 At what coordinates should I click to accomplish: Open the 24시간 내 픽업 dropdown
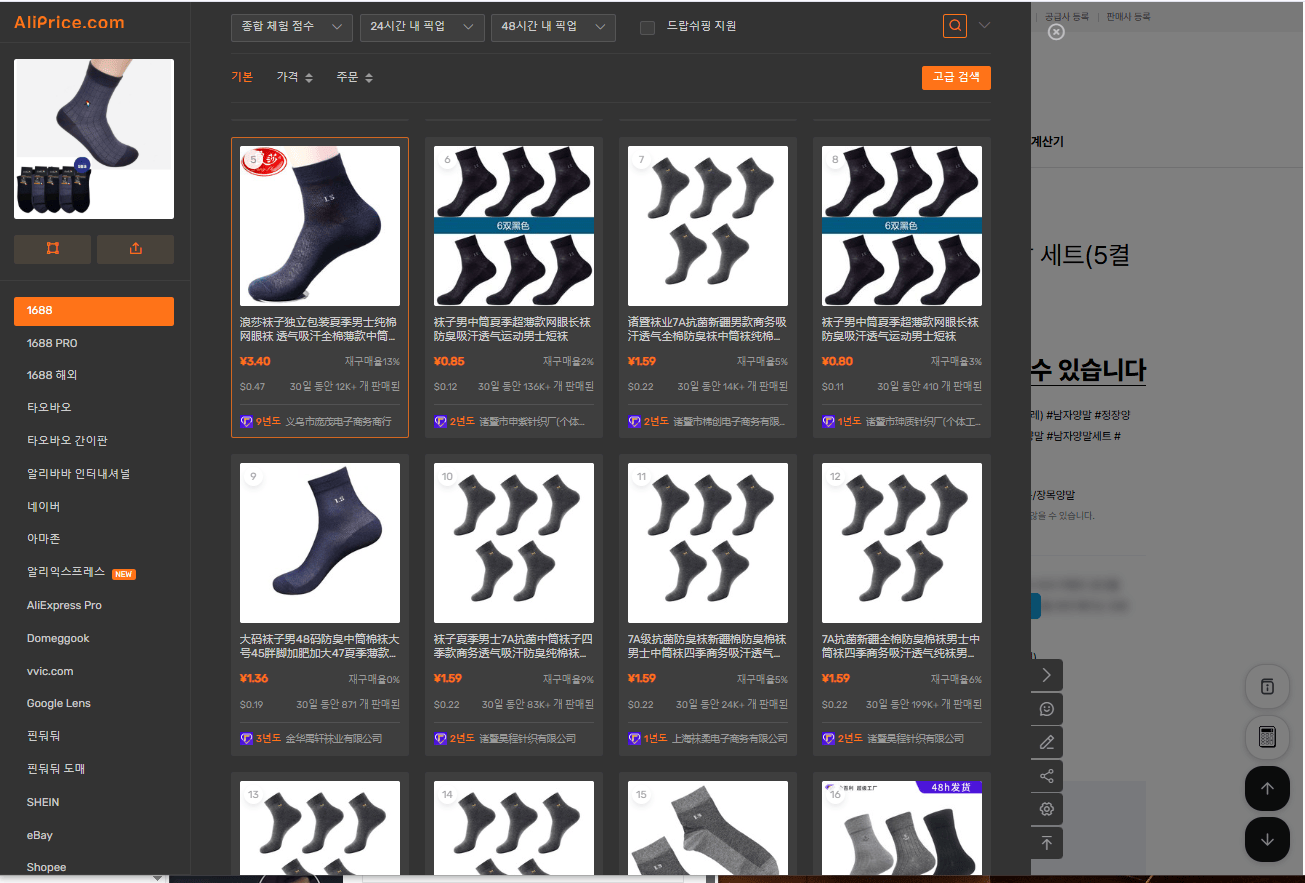[422, 27]
